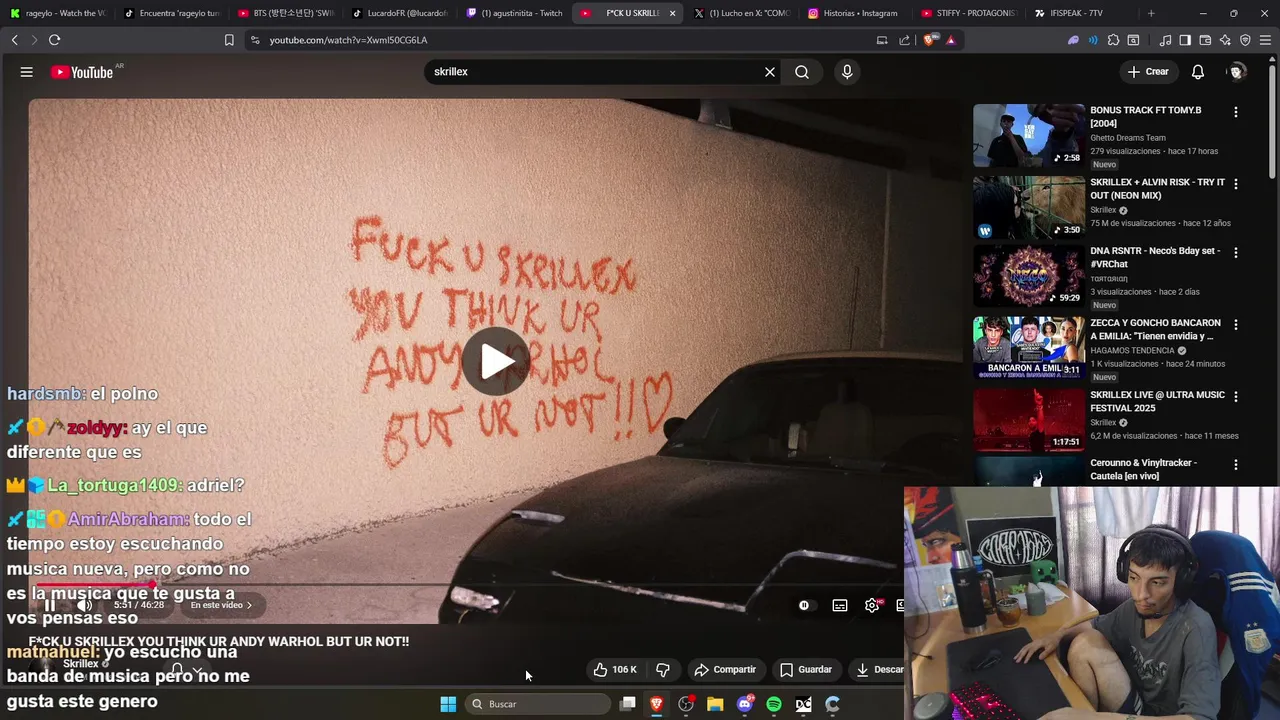Viewport: 1280px width, 720px height.
Task: Clear the skrillex search text with X
Action: (x=770, y=72)
